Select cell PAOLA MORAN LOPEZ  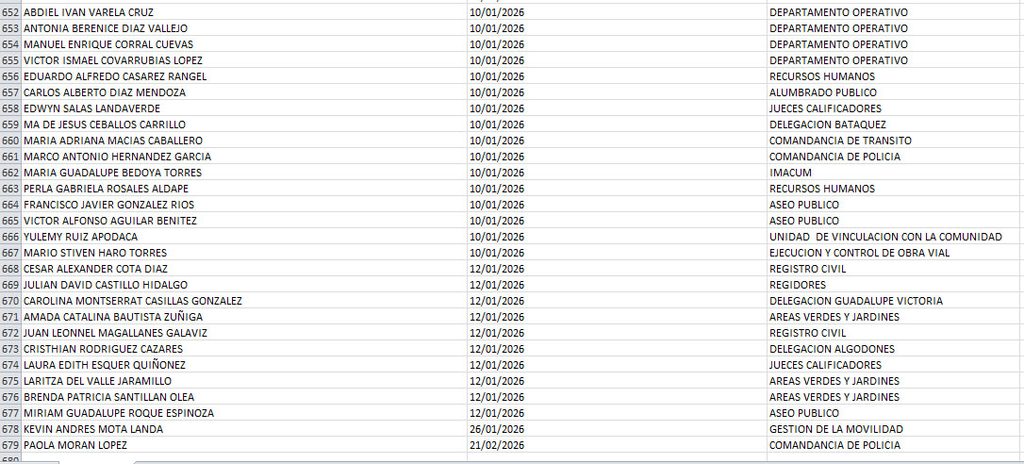tap(244, 444)
